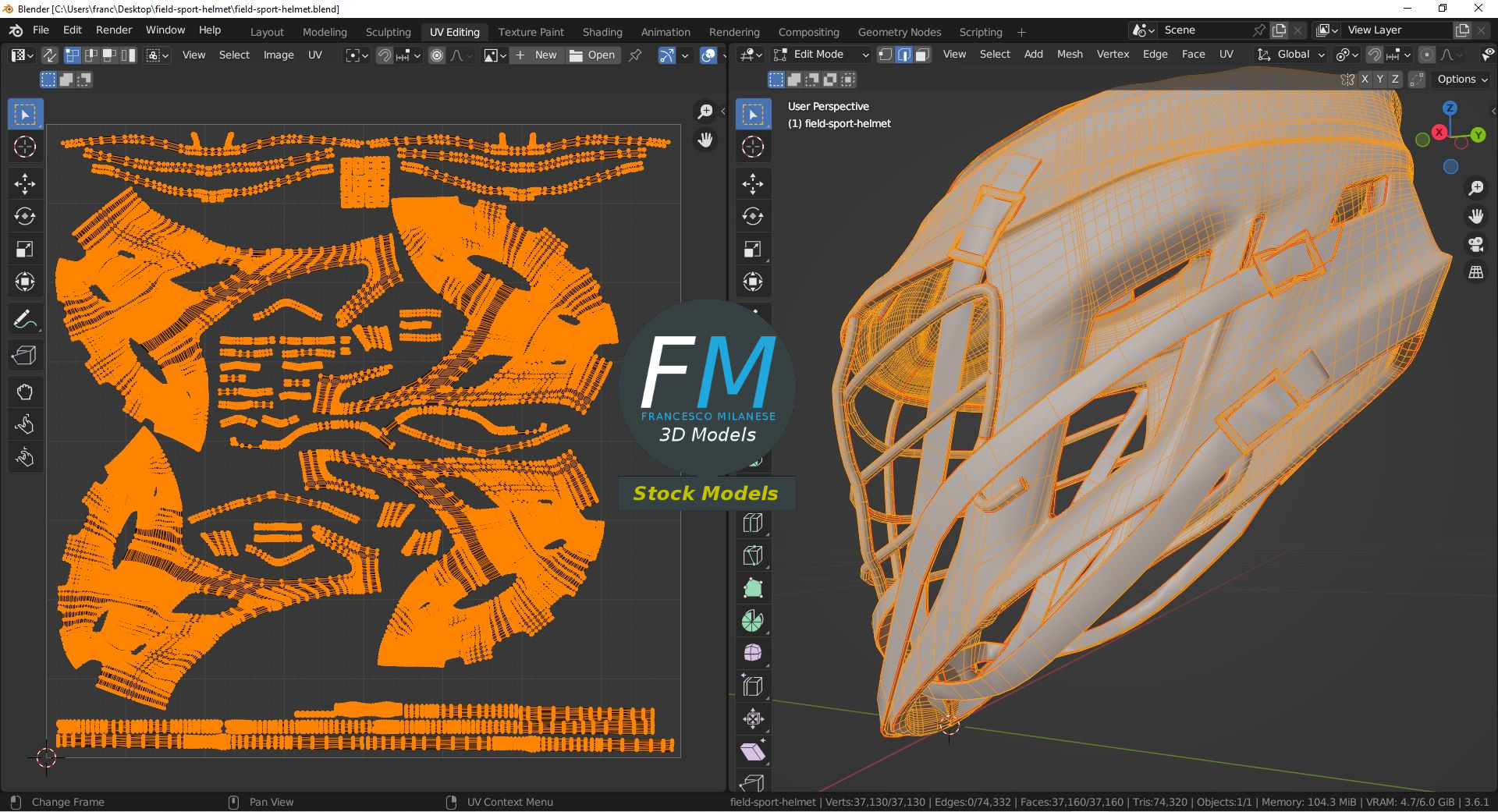This screenshot has width=1498, height=812.
Task: Pick the Grab sculpt tool in UV editor
Action: point(25,392)
